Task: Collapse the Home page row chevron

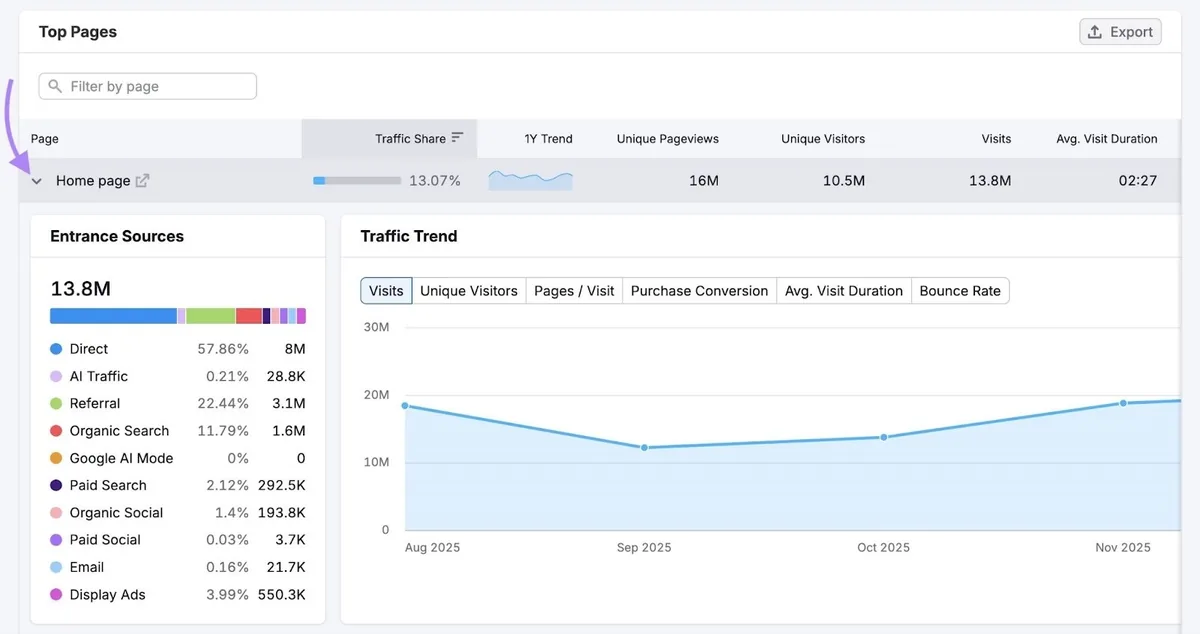Action: tap(37, 181)
